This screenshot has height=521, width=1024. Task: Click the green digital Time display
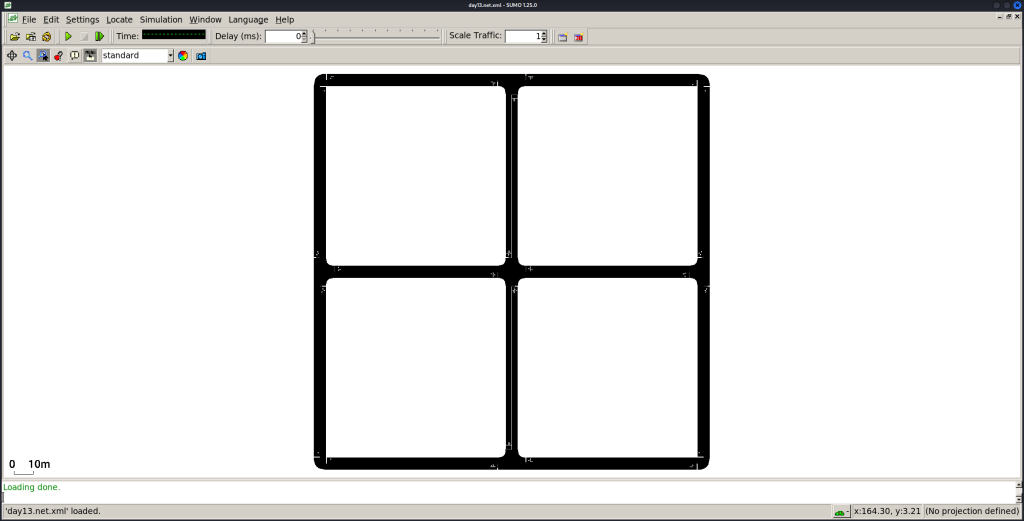click(174, 35)
